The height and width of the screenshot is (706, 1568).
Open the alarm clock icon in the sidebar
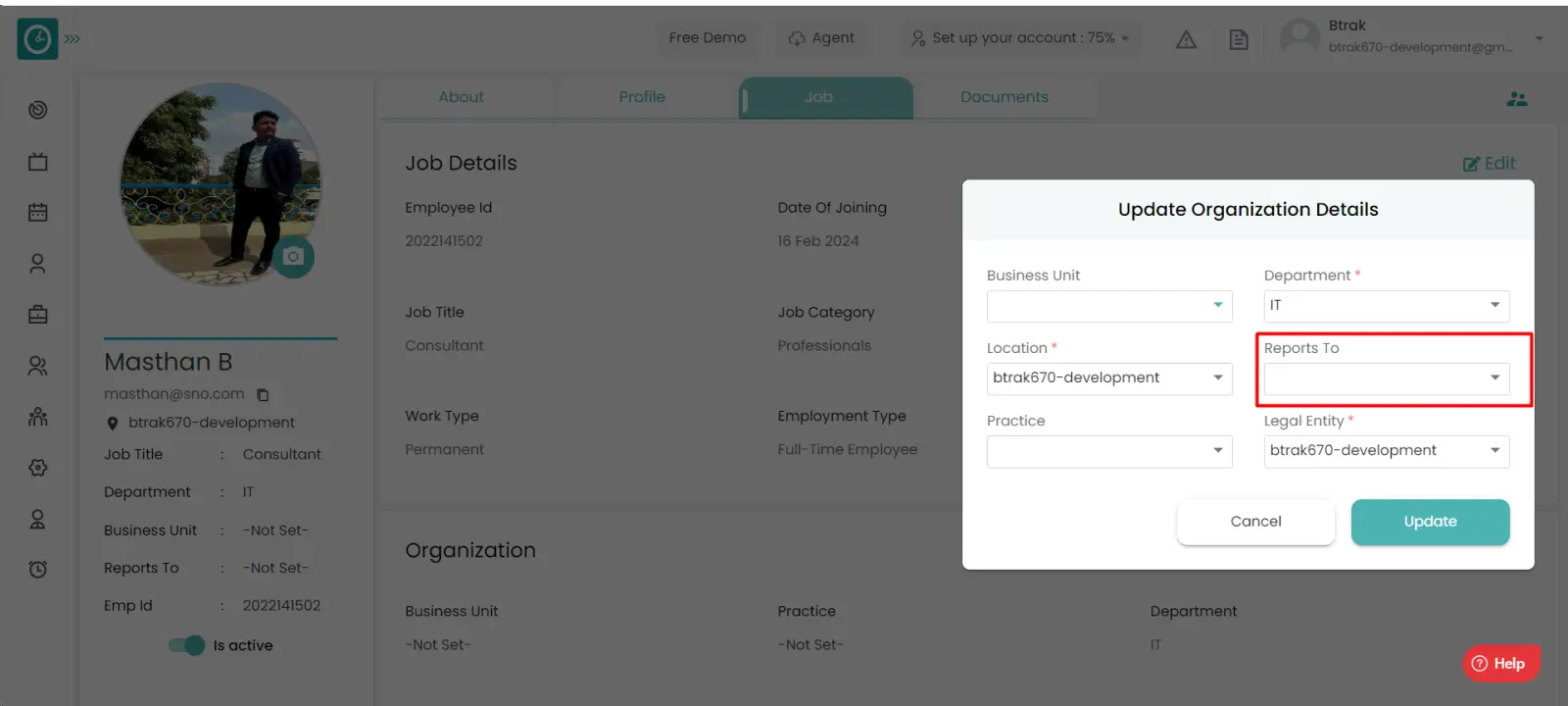[38, 569]
